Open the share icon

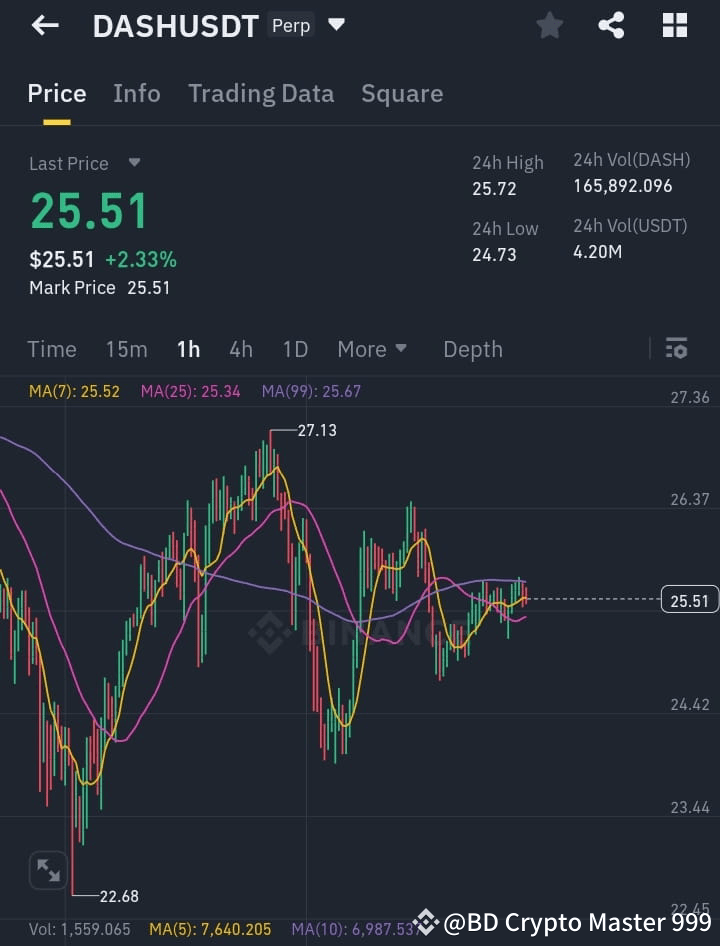pos(611,26)
